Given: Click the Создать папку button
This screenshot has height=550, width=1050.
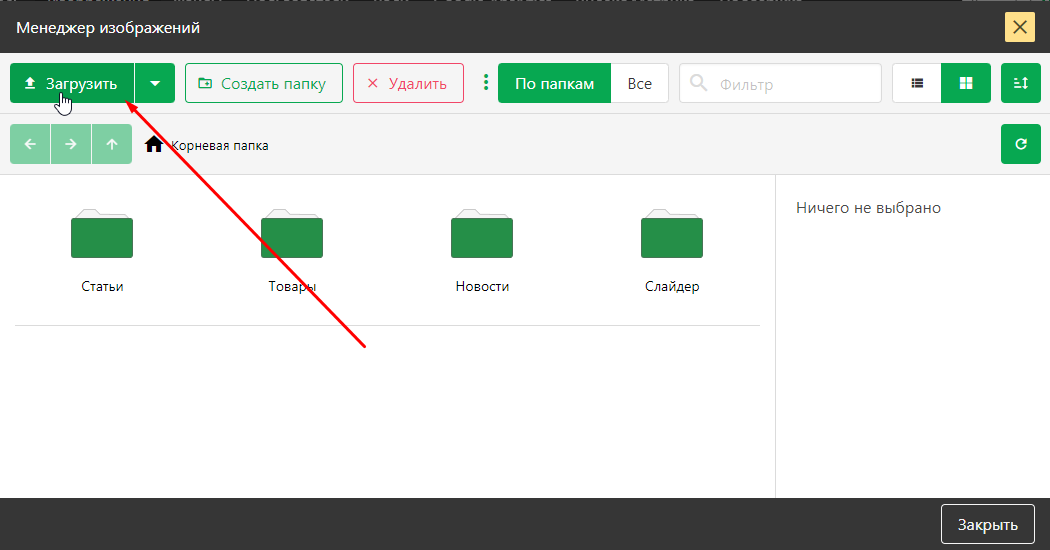Looking at the screenshot, I should (x=264, y=83).
